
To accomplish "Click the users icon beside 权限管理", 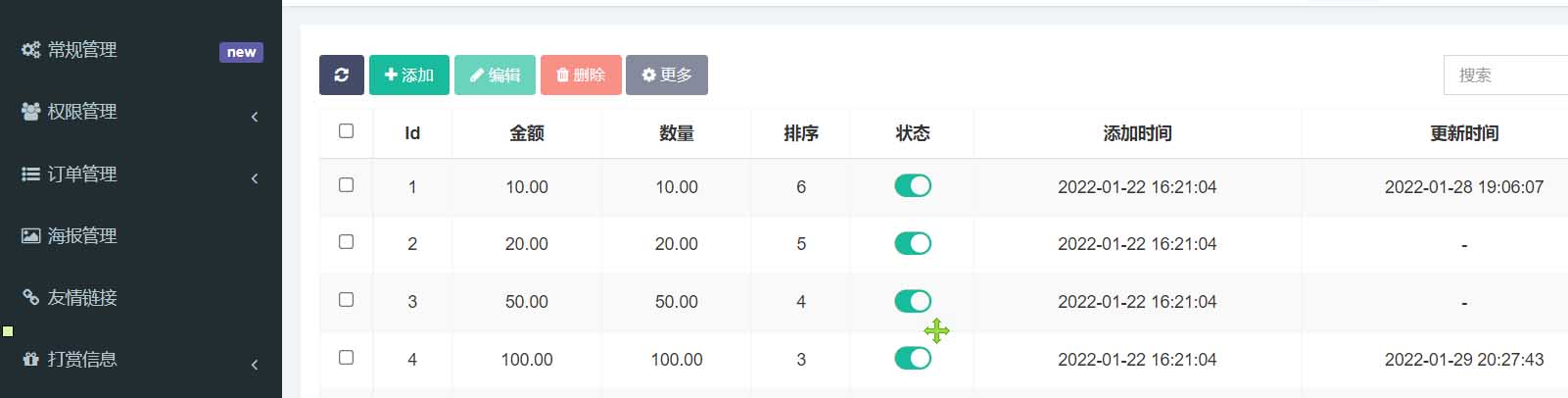I will pos(31,112).
